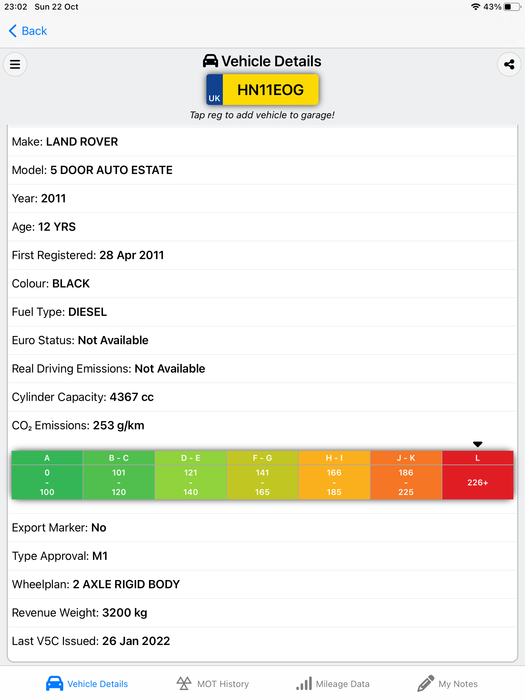Open the My Notes tab
This screenshot has width=525, height=700.
pos(447,683)
